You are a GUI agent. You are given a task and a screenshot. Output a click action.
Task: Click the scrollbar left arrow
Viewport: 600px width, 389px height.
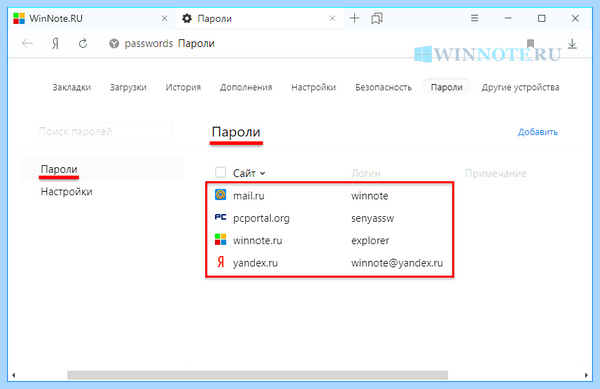tap(14, 375)
